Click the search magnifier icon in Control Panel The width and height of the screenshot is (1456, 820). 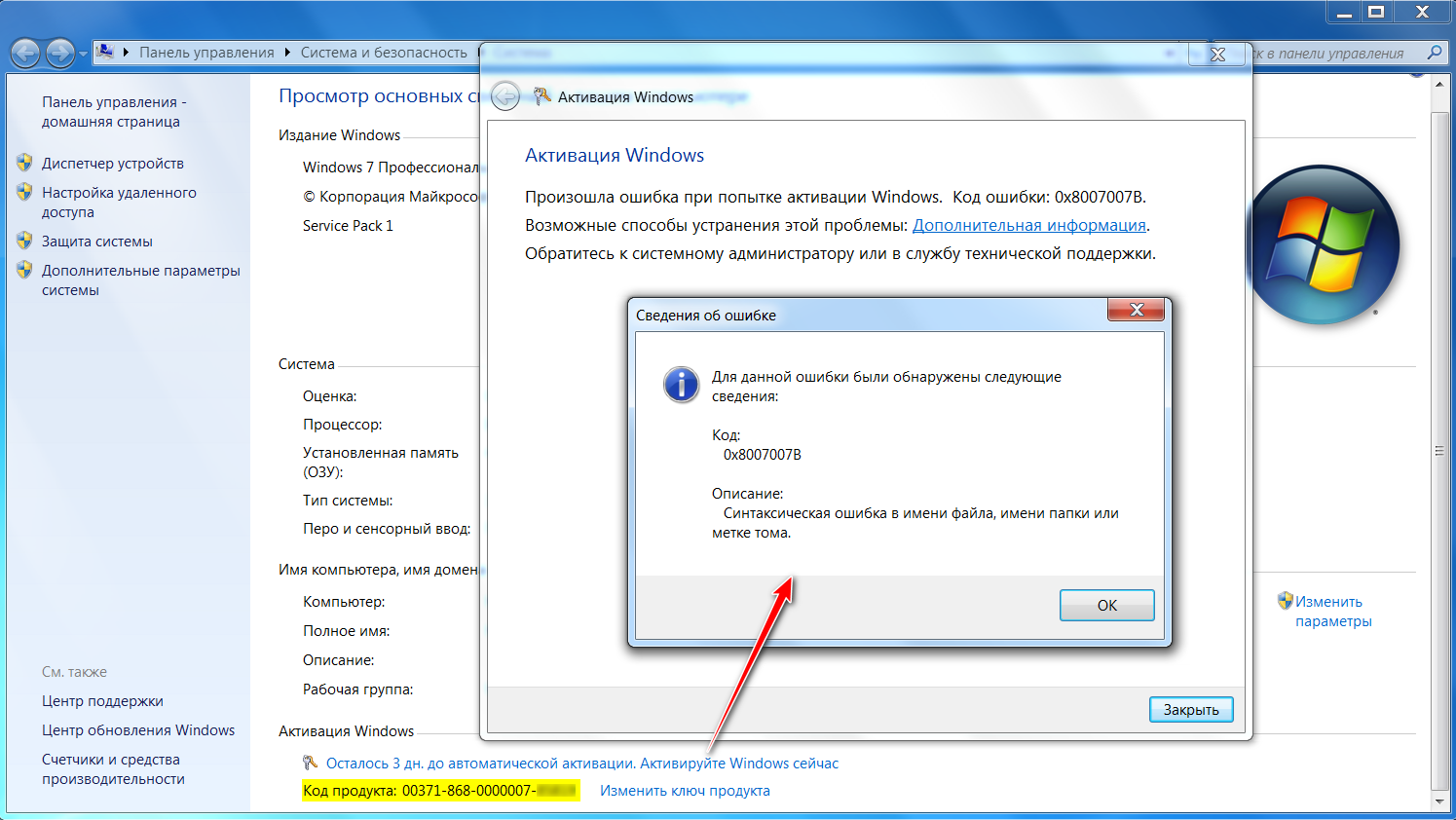1434,53
